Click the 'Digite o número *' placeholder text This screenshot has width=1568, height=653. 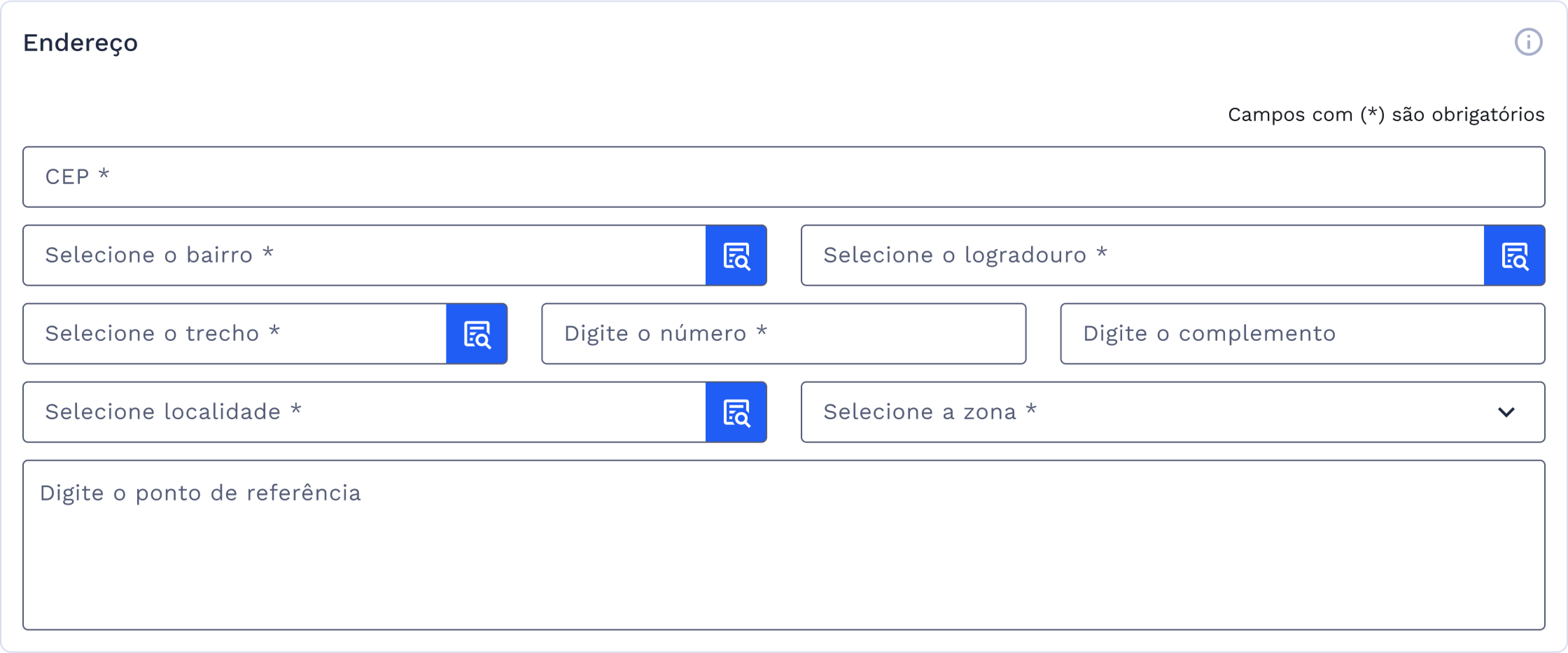click(665, 334)
